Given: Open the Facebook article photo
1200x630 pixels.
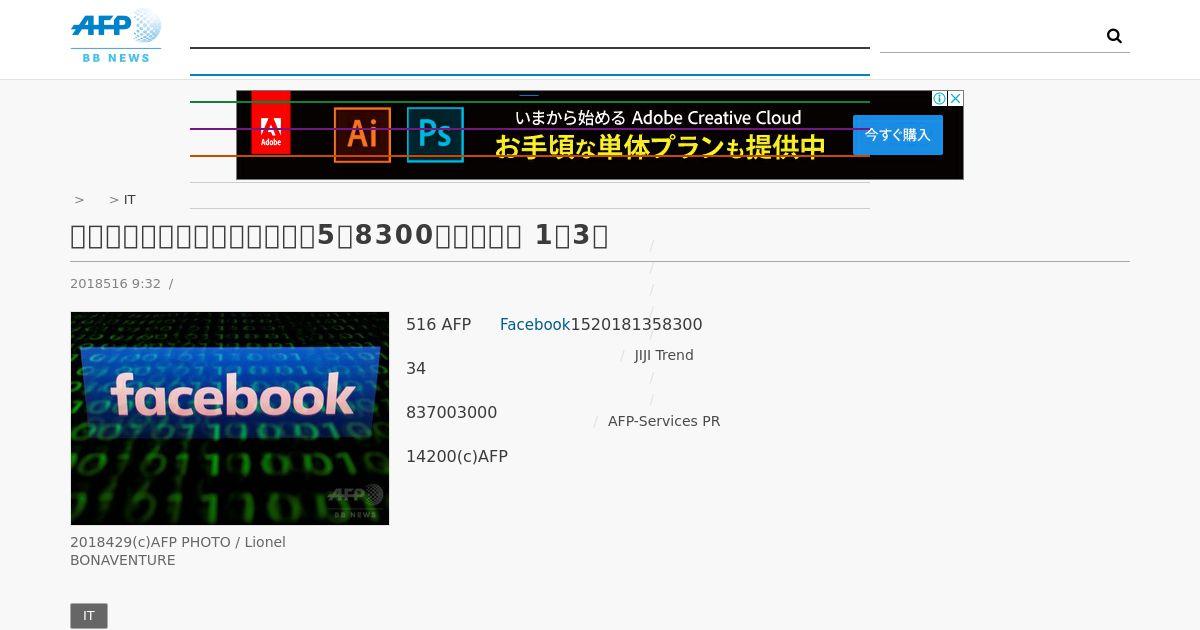Looking at the screenshot, I should point(230,418).
